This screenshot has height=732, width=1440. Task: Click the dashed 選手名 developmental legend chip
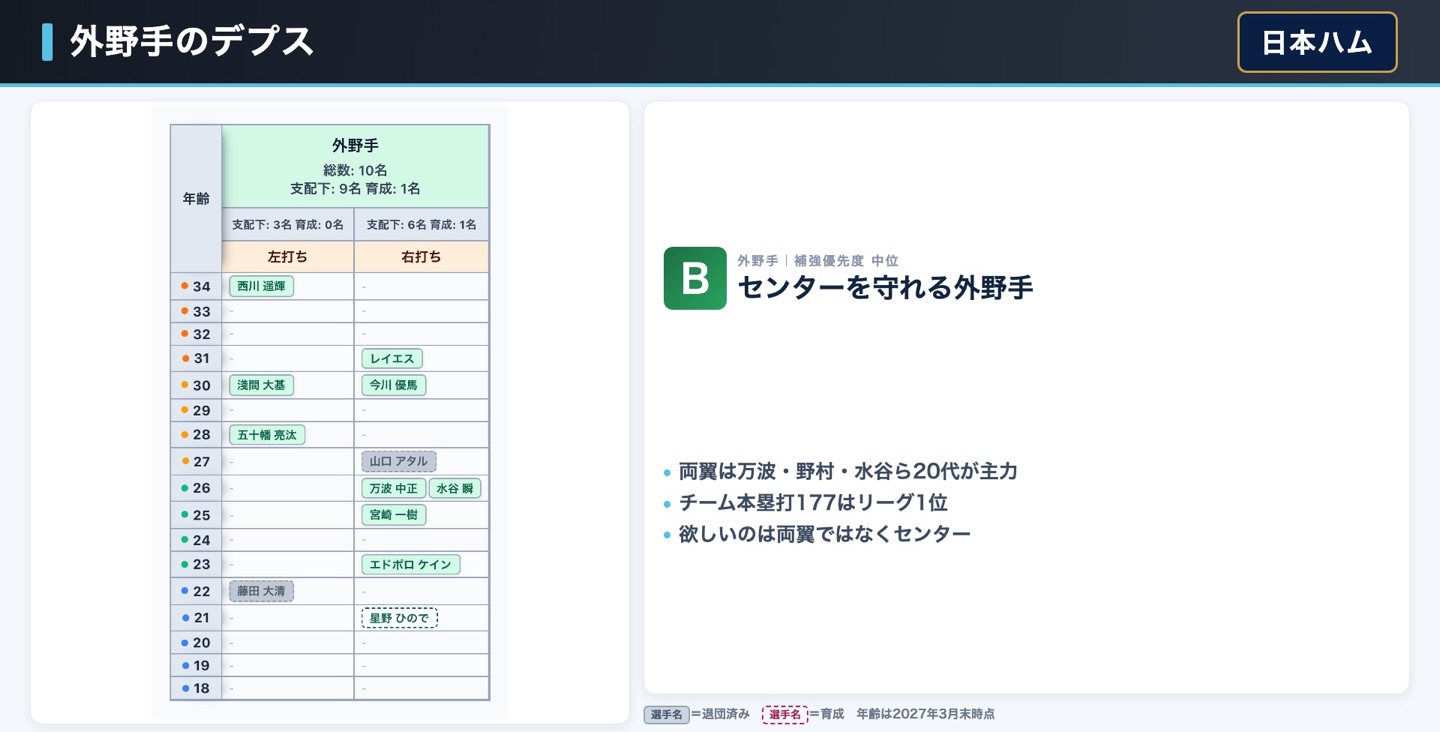click(x=784, y=714)
